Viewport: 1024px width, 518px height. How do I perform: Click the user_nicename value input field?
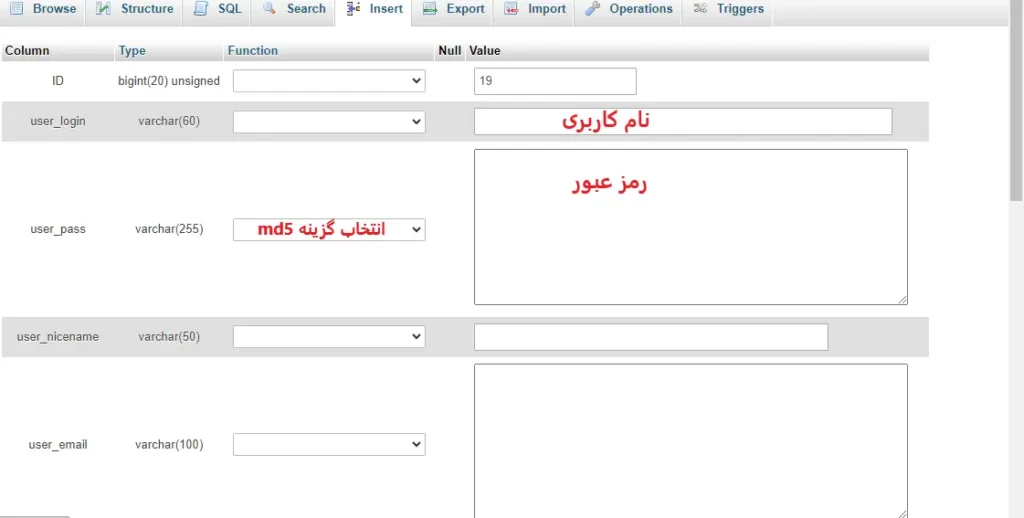coord(651,337)
